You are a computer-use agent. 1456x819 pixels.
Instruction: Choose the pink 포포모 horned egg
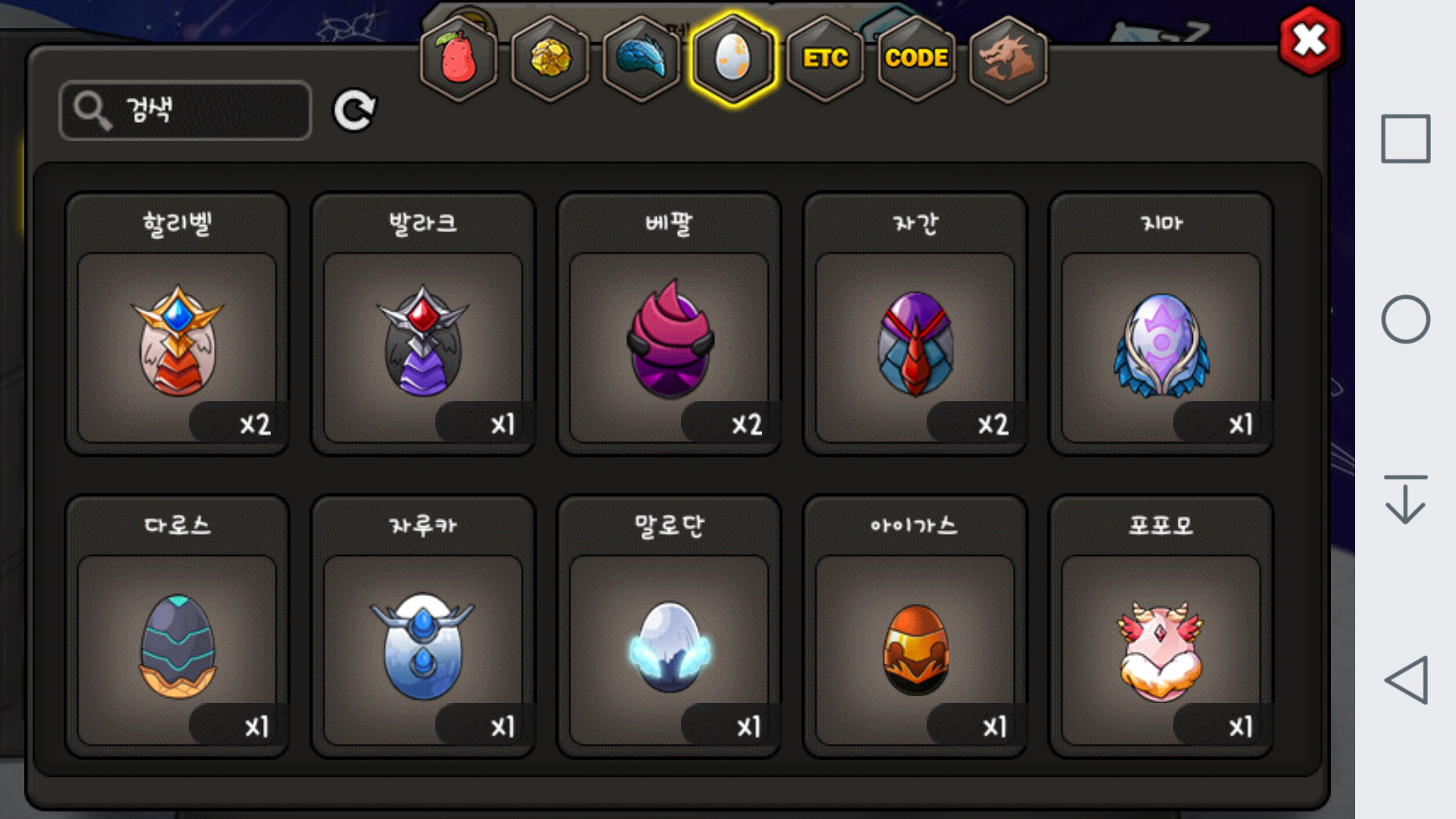tap(1161, 626)
